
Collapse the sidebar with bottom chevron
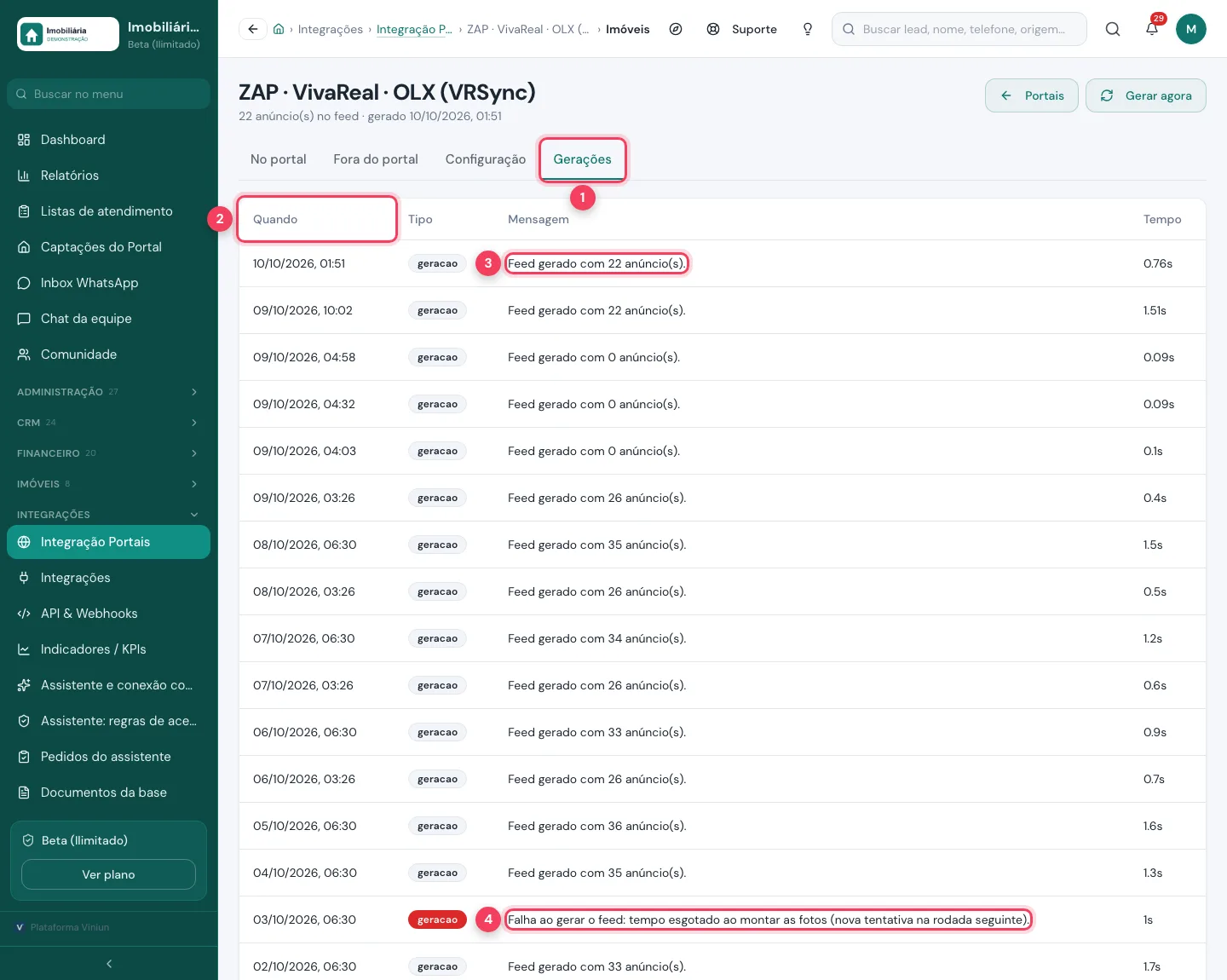[109, 964]
